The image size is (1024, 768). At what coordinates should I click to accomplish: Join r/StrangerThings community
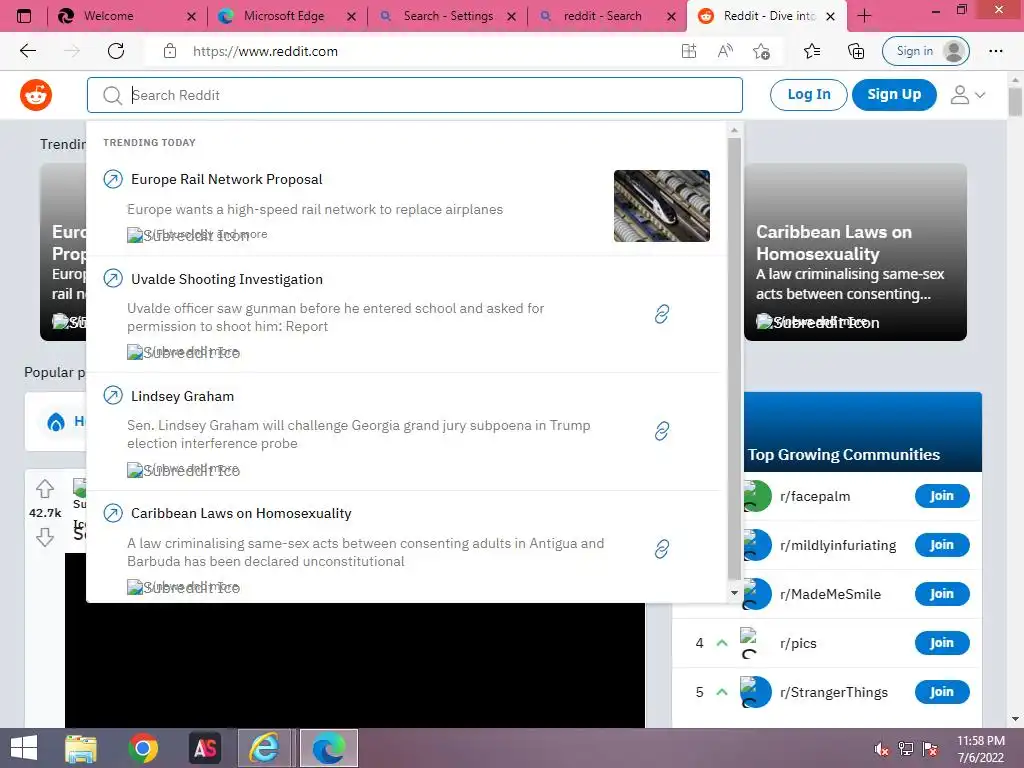coord(942,692)
